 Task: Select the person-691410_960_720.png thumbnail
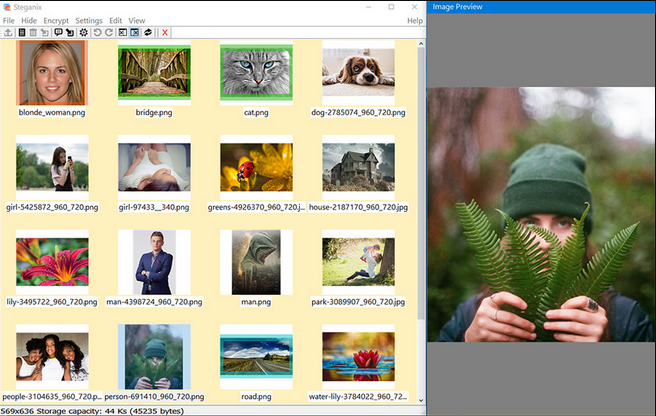[154, 357]
